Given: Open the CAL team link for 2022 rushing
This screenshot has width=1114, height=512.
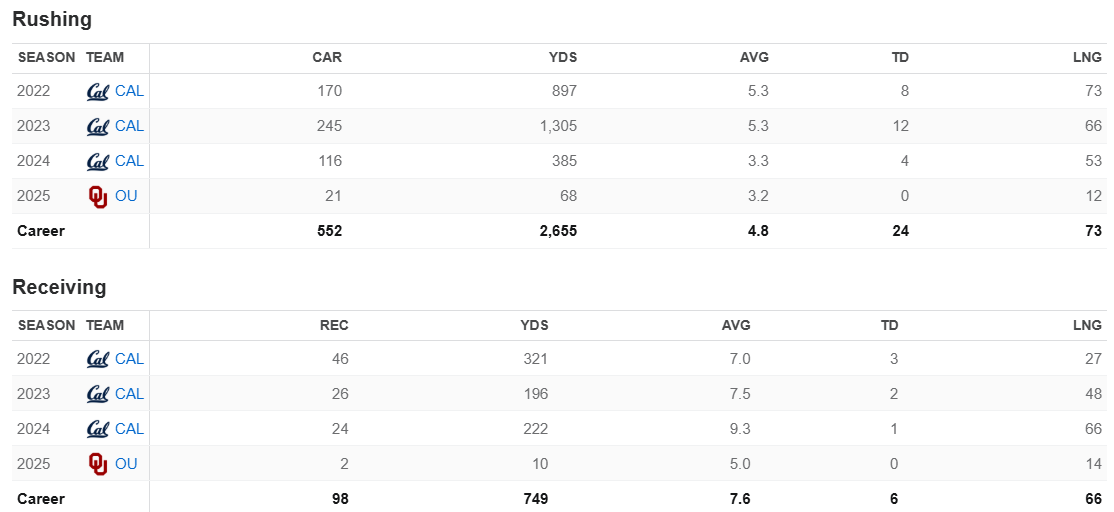Looking at the screenshot, I should click(129, 91).
